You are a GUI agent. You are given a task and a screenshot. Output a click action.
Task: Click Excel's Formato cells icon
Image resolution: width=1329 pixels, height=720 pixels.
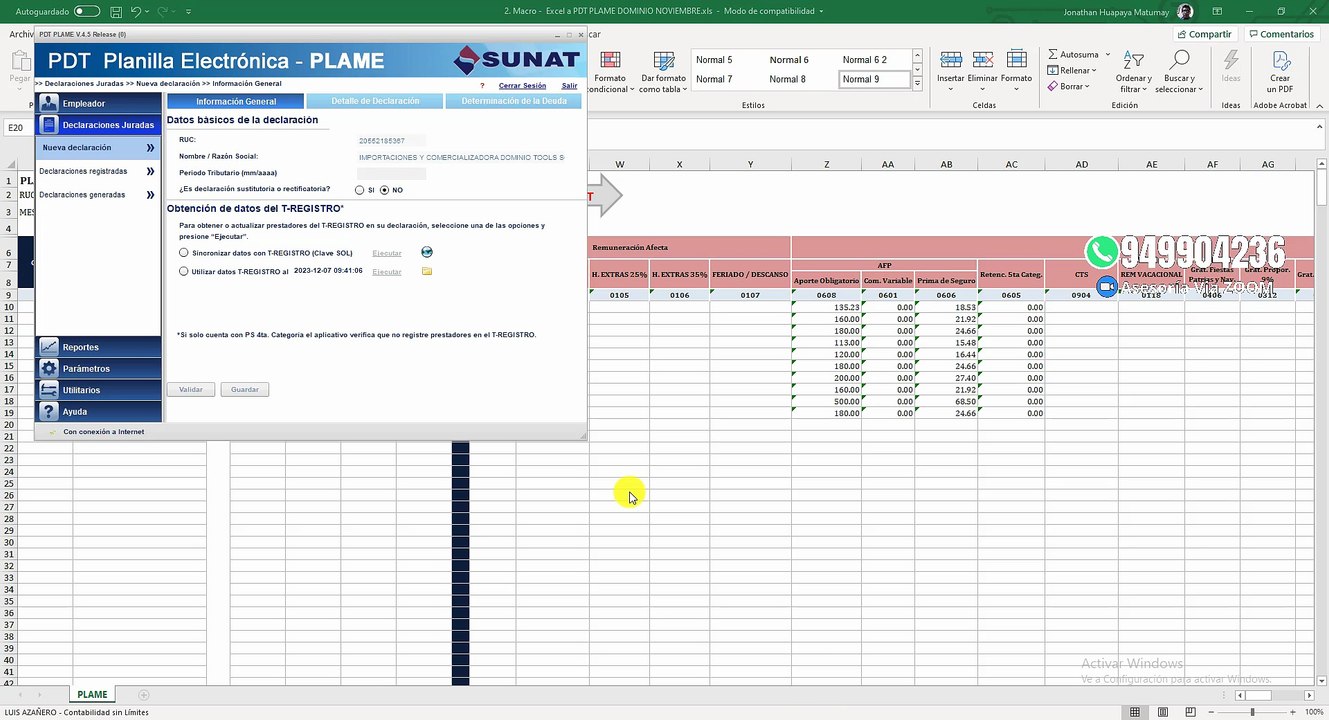(x=1016, y=60)
